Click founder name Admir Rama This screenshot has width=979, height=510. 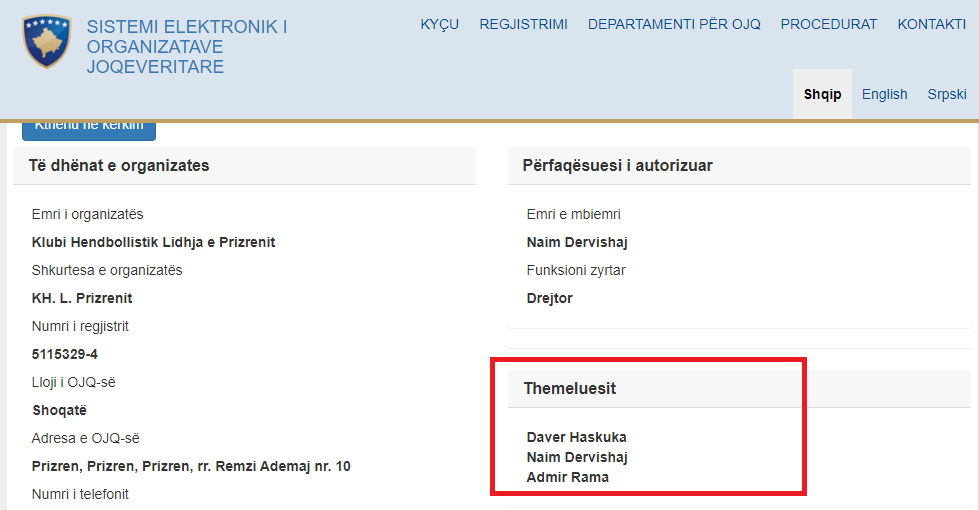[567, 477]
